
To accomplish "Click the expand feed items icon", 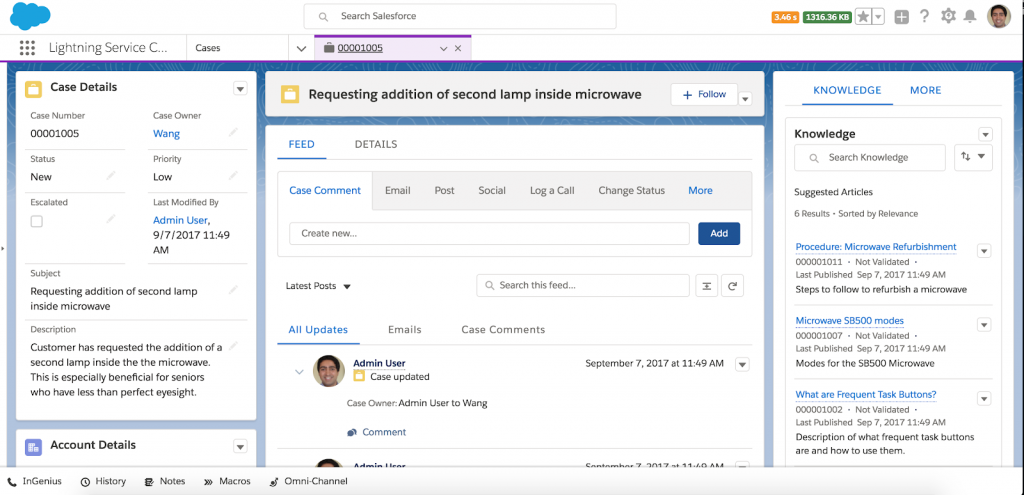I will (707, 285).
